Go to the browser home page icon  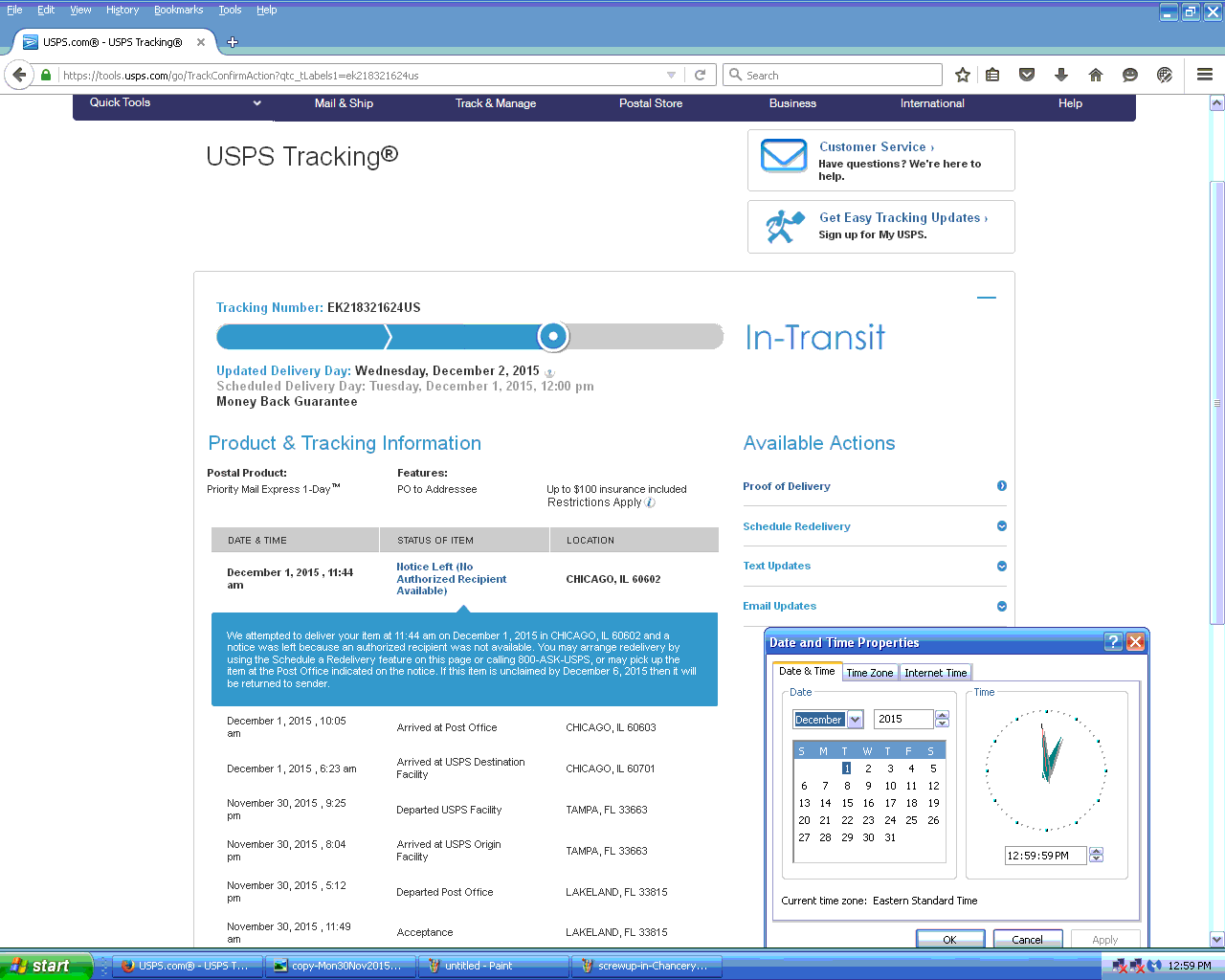(x=1096, y=75)
